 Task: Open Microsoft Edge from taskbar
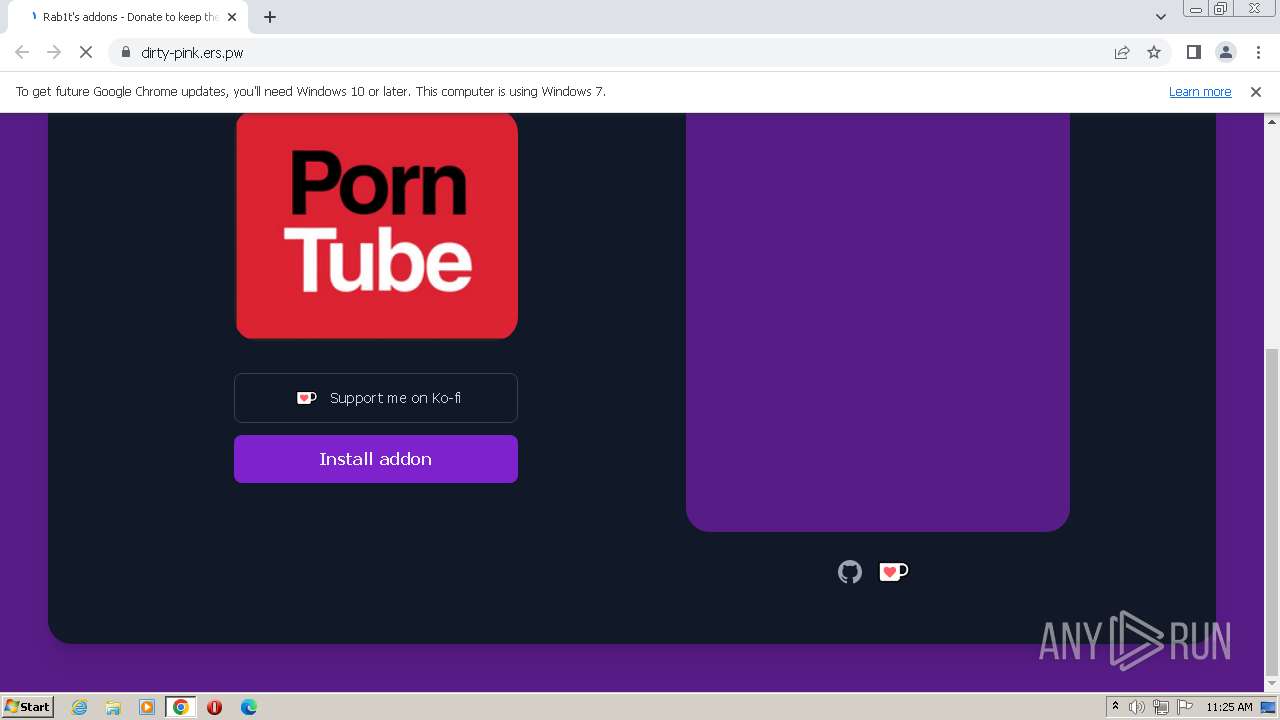tap(249, 707)
